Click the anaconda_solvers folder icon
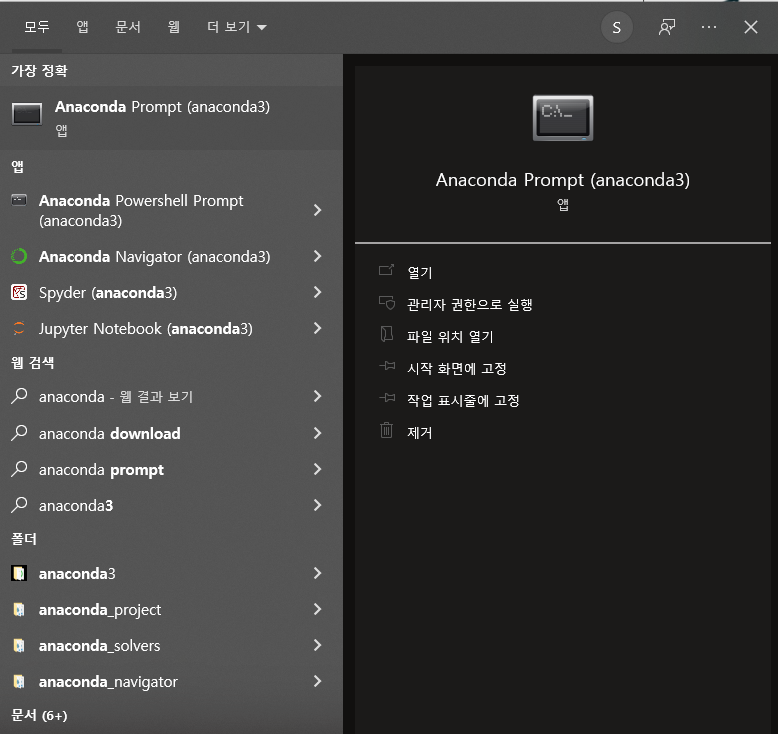778x734 pixels. click(19, 645)
